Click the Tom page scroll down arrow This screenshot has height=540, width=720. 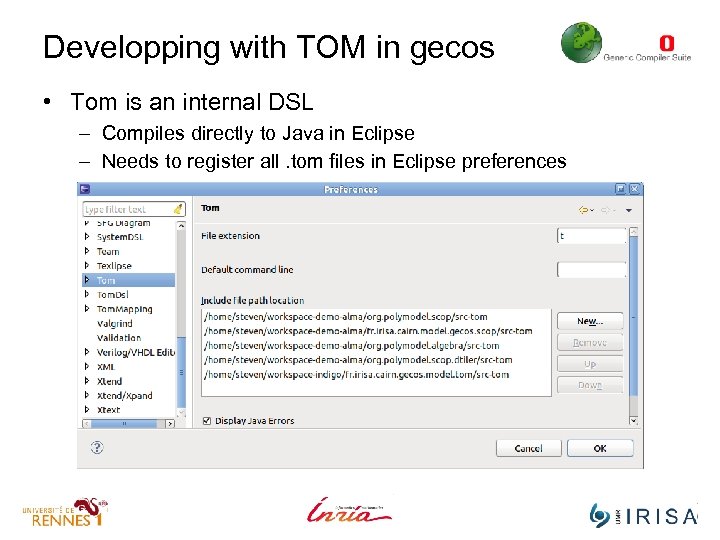(634, 421)
